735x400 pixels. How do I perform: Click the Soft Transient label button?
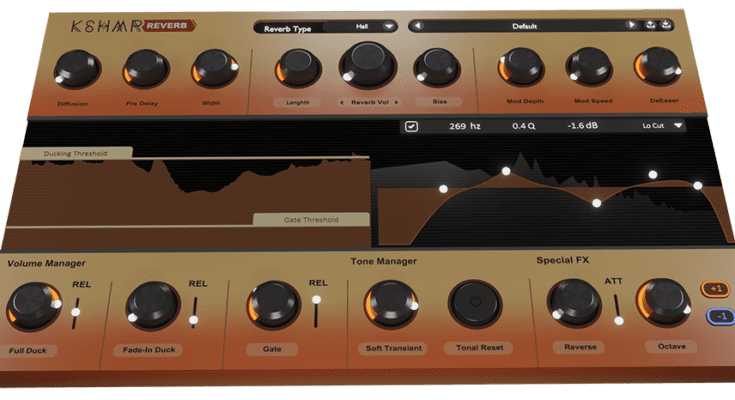390,348
